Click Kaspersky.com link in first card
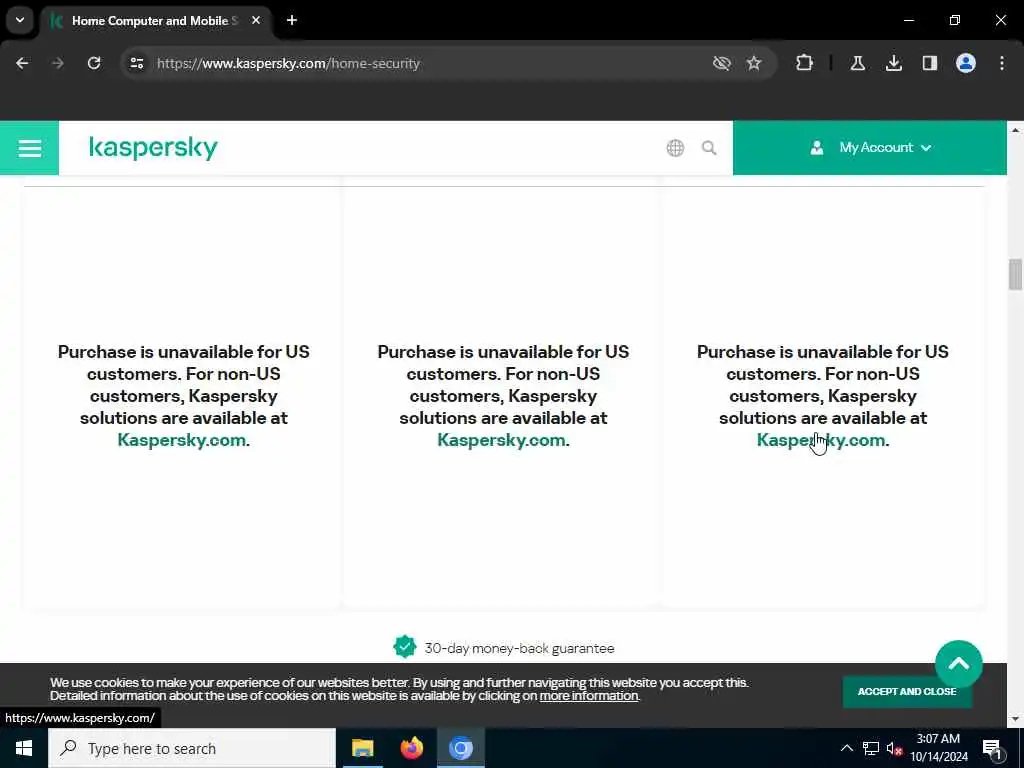The height and width of the screenshot is (768, 1024). click(182, 440)
